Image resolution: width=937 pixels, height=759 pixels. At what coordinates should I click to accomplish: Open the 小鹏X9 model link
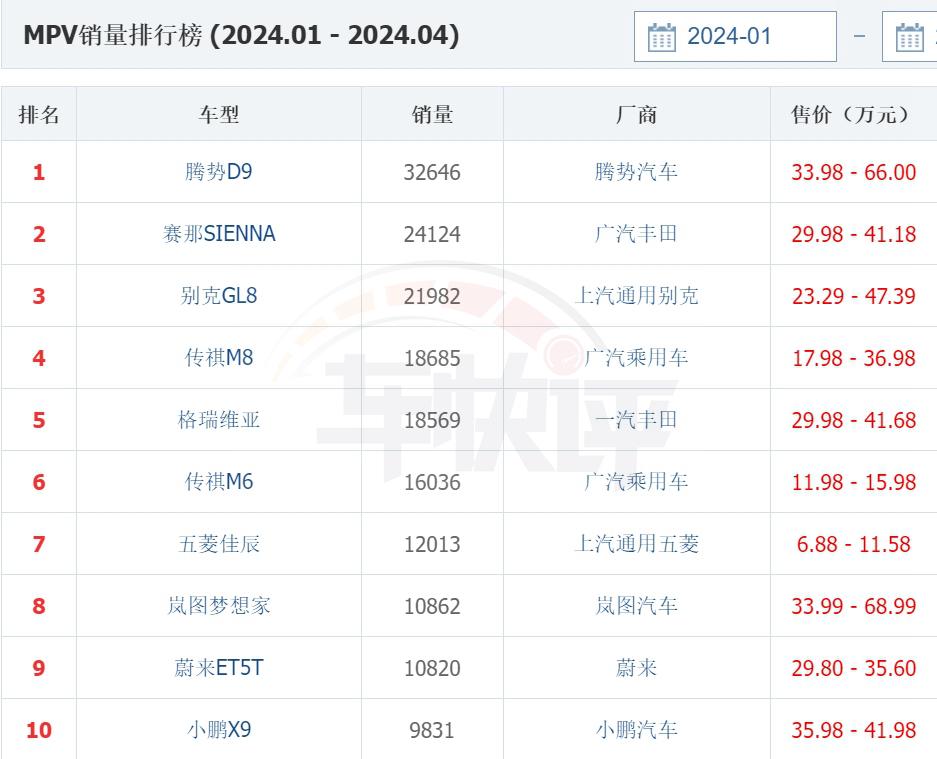(x=219, y=730)
